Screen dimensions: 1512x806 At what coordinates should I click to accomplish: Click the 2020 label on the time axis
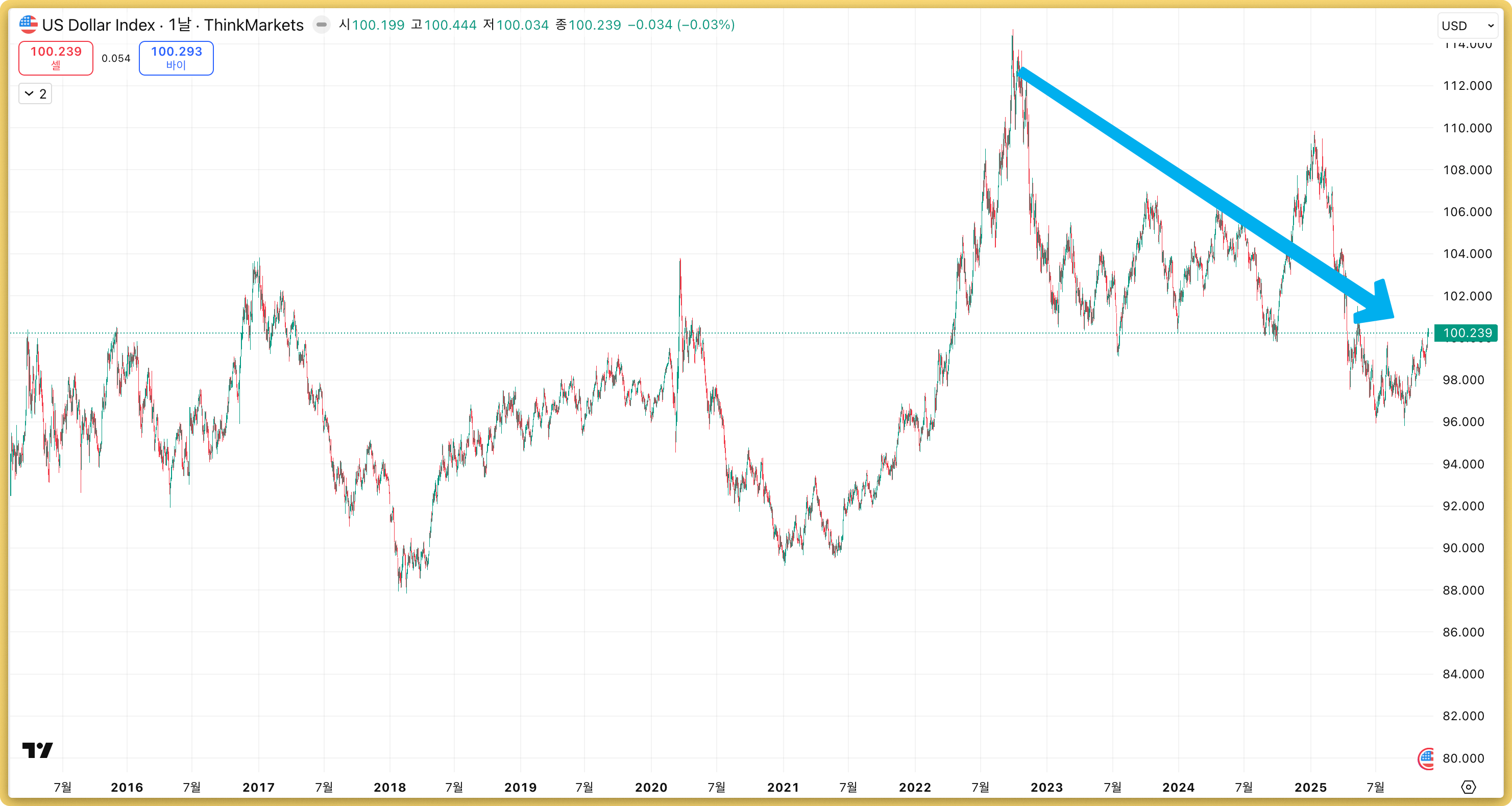click(x=651, y=787)
